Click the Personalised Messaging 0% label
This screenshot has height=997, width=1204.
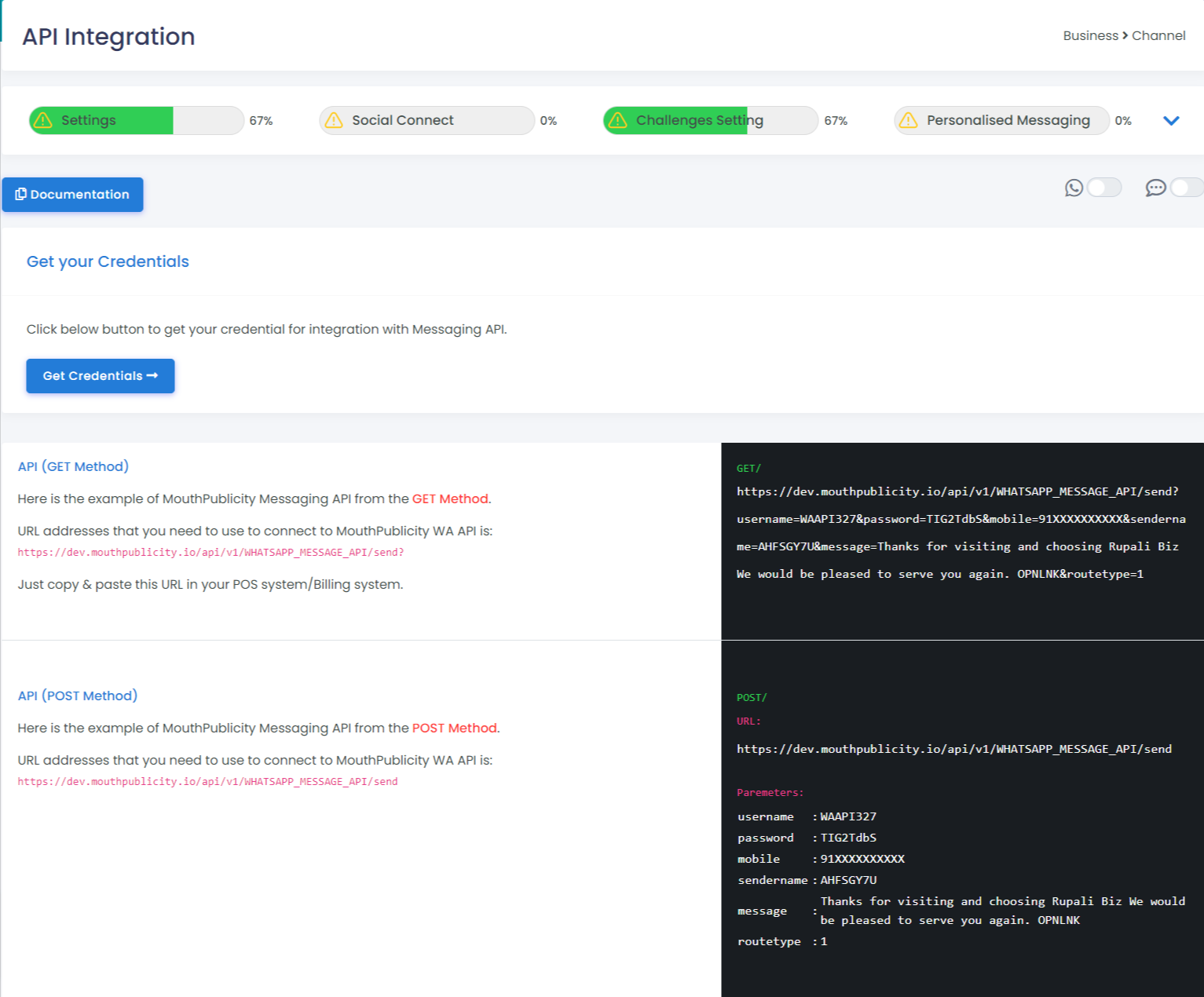pyautogui.click(x=1123, y=121)
